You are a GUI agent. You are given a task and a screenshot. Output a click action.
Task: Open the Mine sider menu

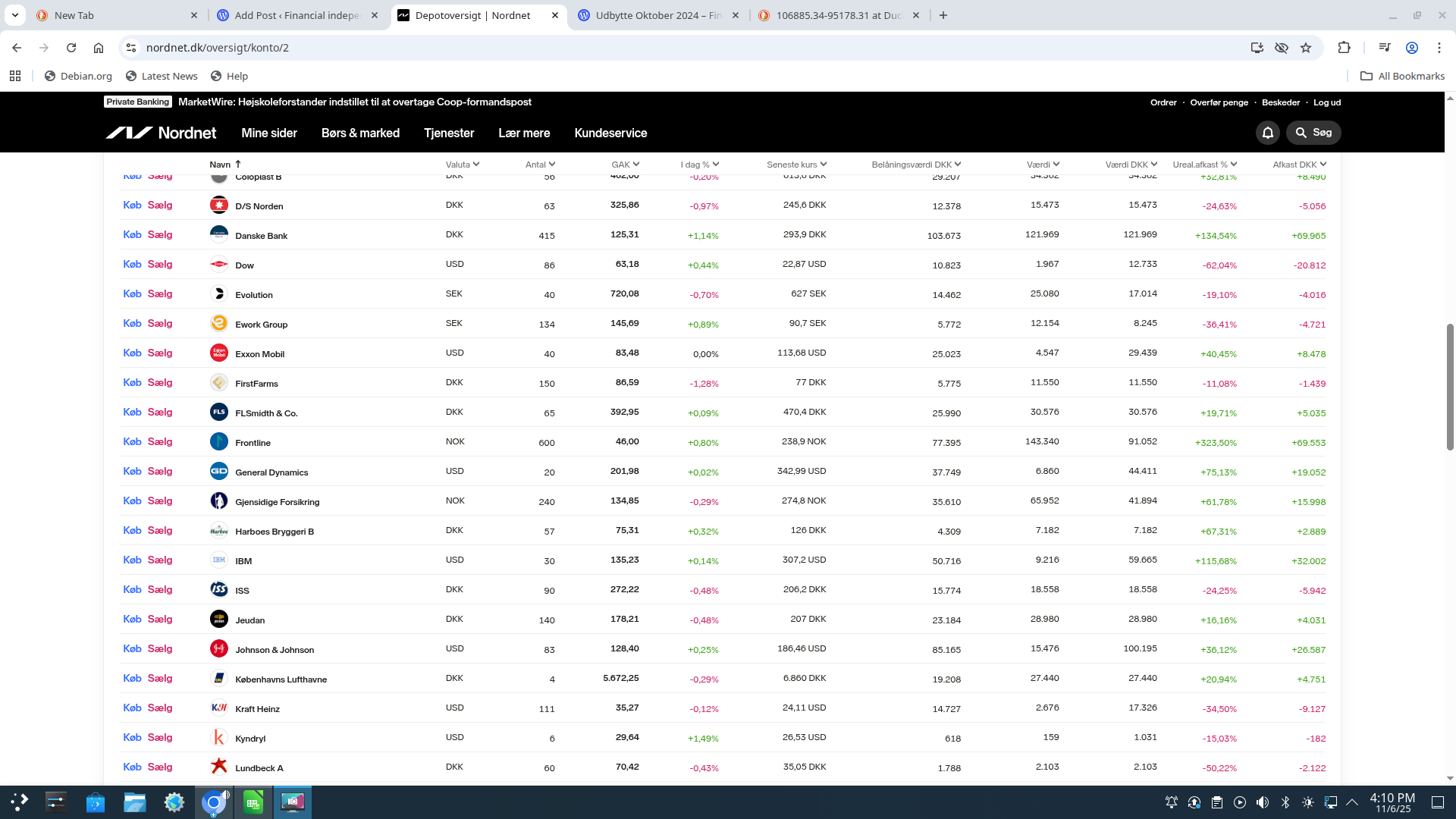(x=269, y=133)
